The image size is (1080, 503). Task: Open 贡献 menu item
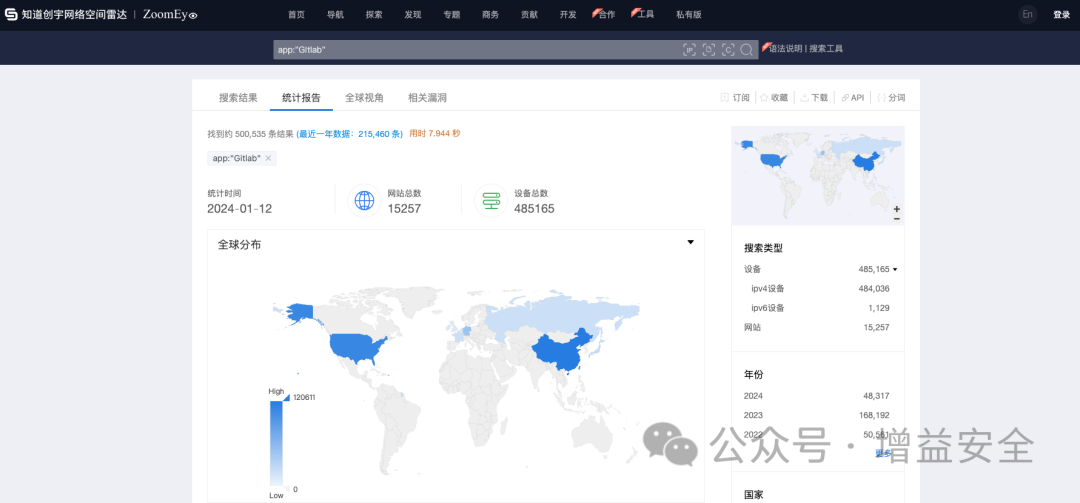pyautogui.click(x=530, y=14)
